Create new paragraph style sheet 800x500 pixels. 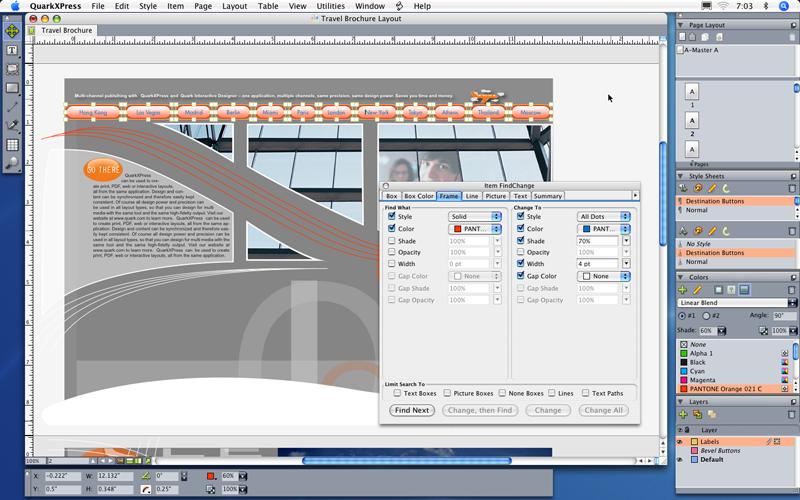pos(683,188)
